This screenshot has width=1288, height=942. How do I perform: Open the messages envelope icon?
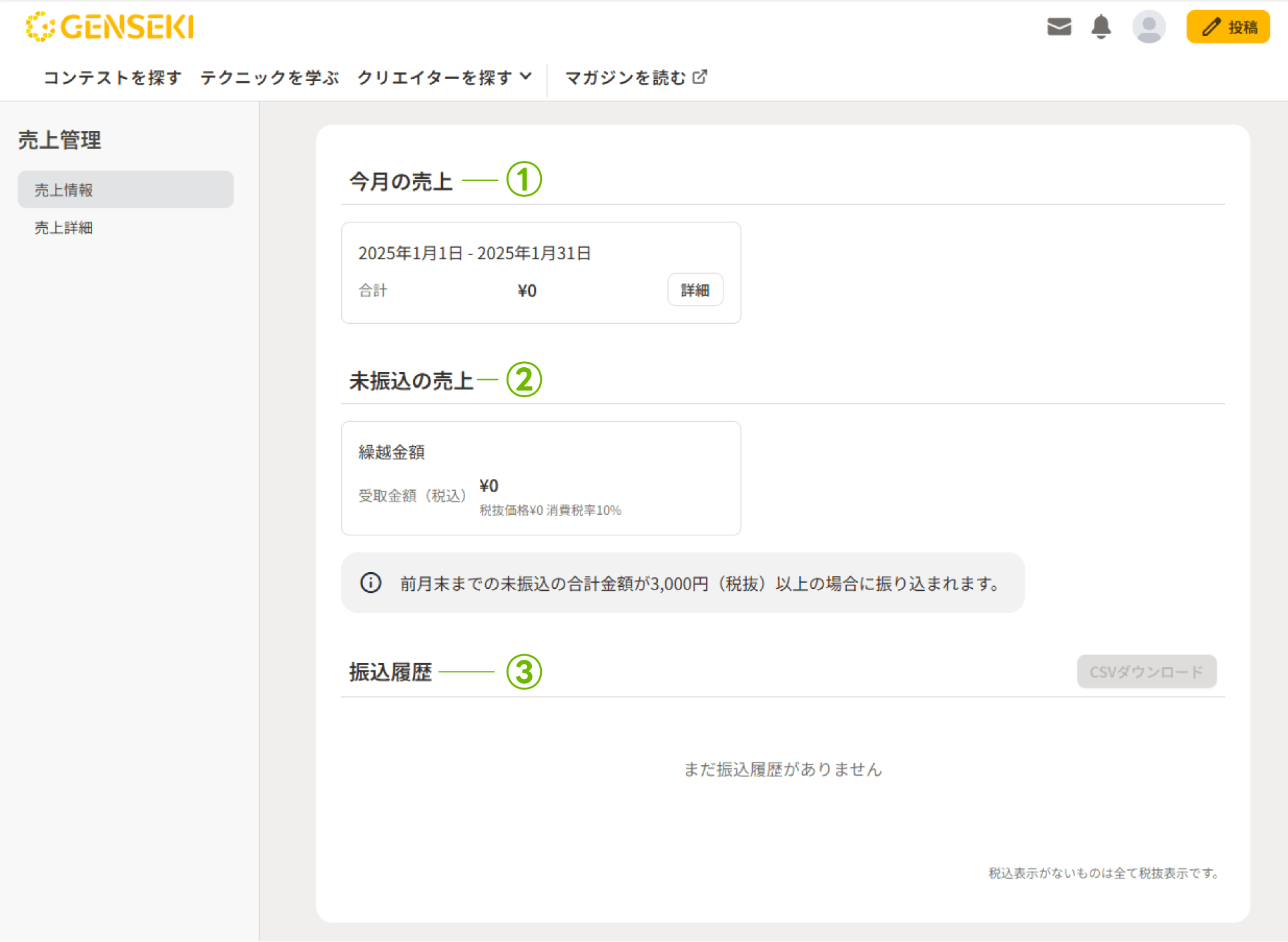1059,27
